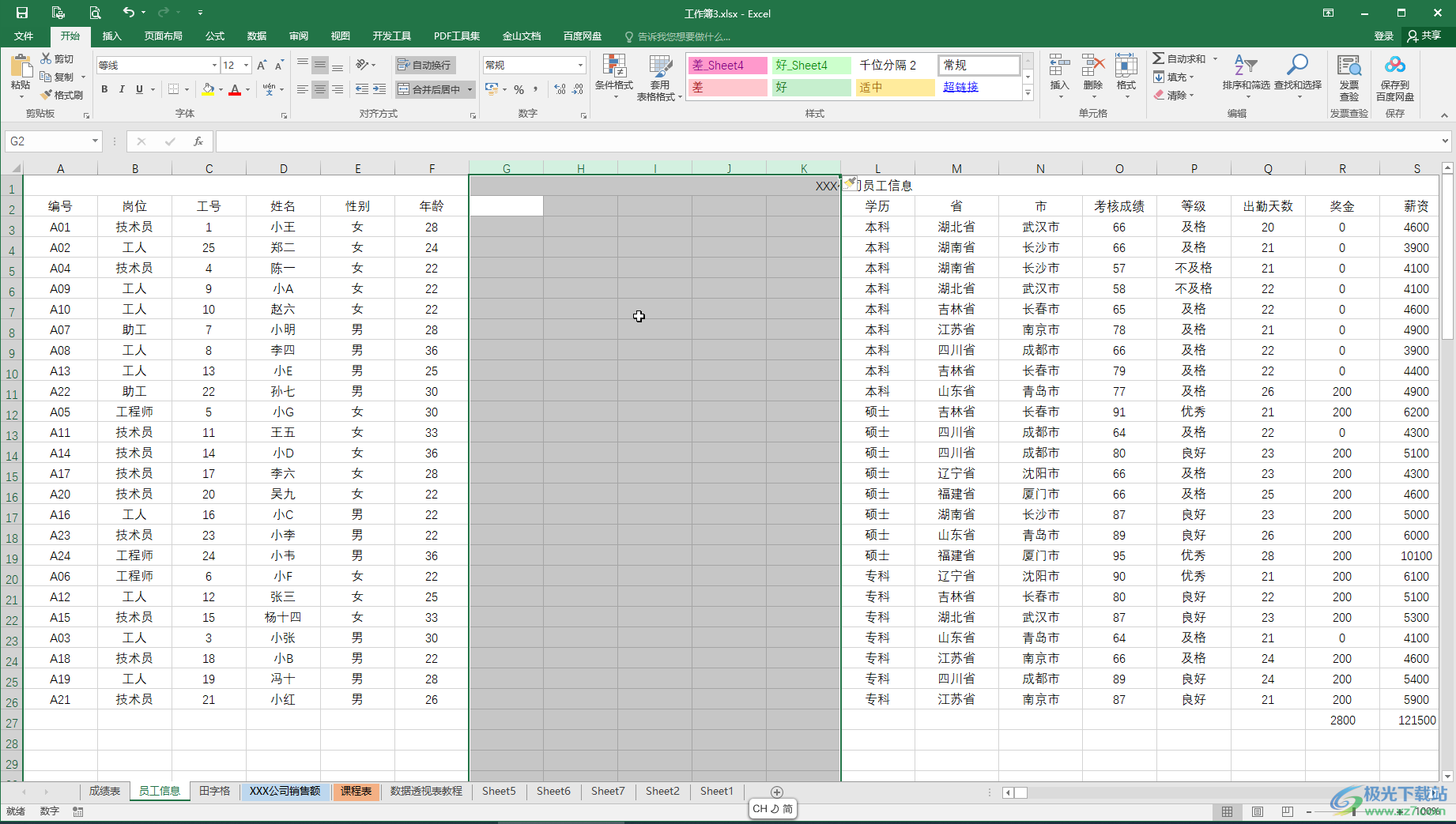This screenshot has height=824, width=1456.
Task: Switch to the 插入 ribbon tab
Action: [112, 36]
